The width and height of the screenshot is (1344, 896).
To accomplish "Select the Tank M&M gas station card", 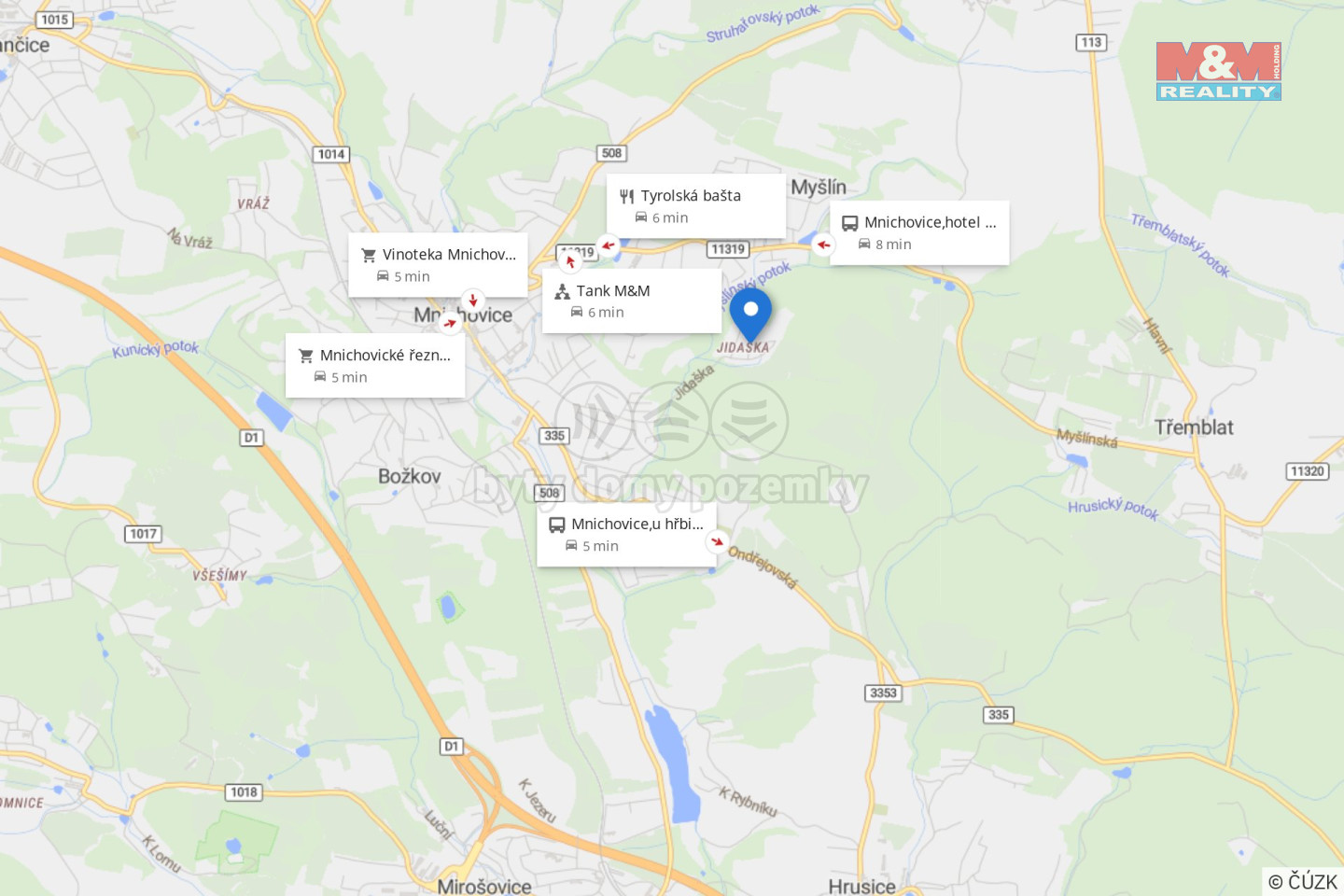I will tap(632, 301).
